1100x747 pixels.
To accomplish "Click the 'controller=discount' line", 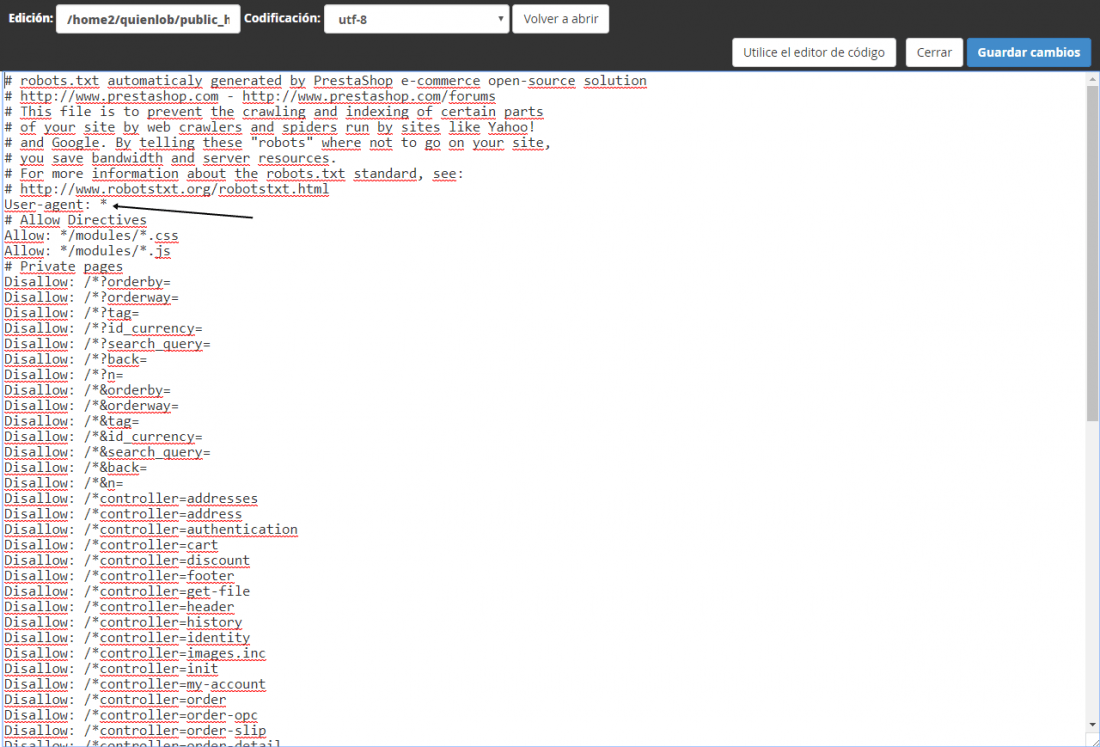I will (127, 560).
